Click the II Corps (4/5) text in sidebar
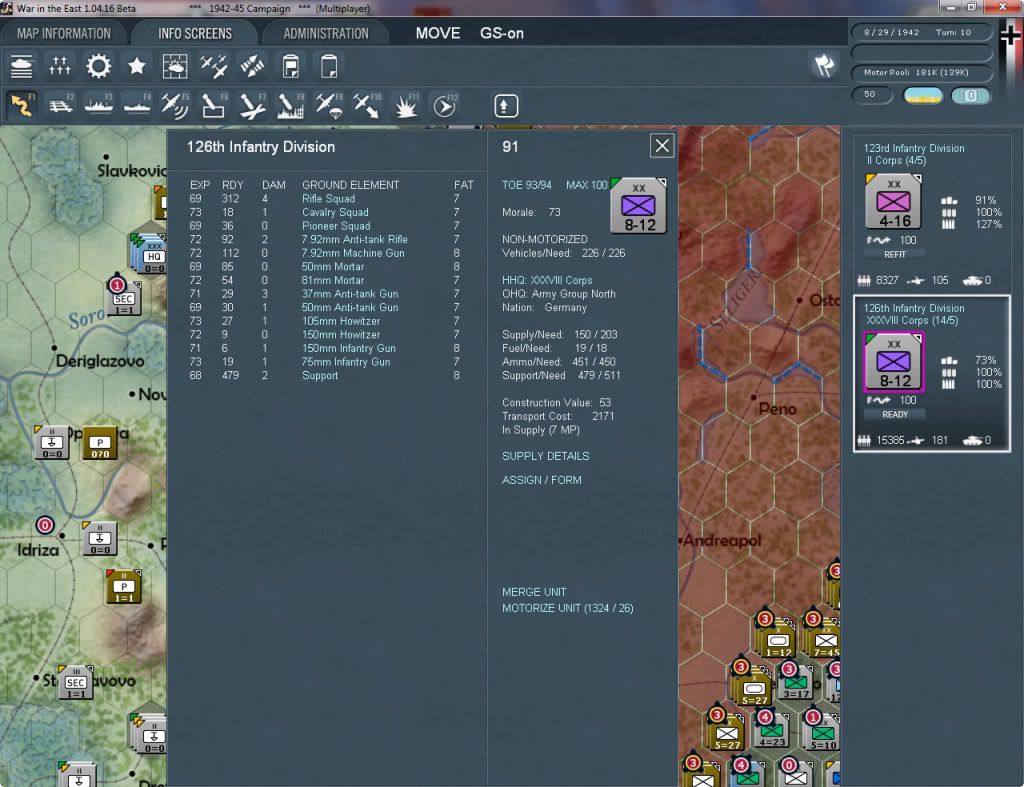 point(896,160)
